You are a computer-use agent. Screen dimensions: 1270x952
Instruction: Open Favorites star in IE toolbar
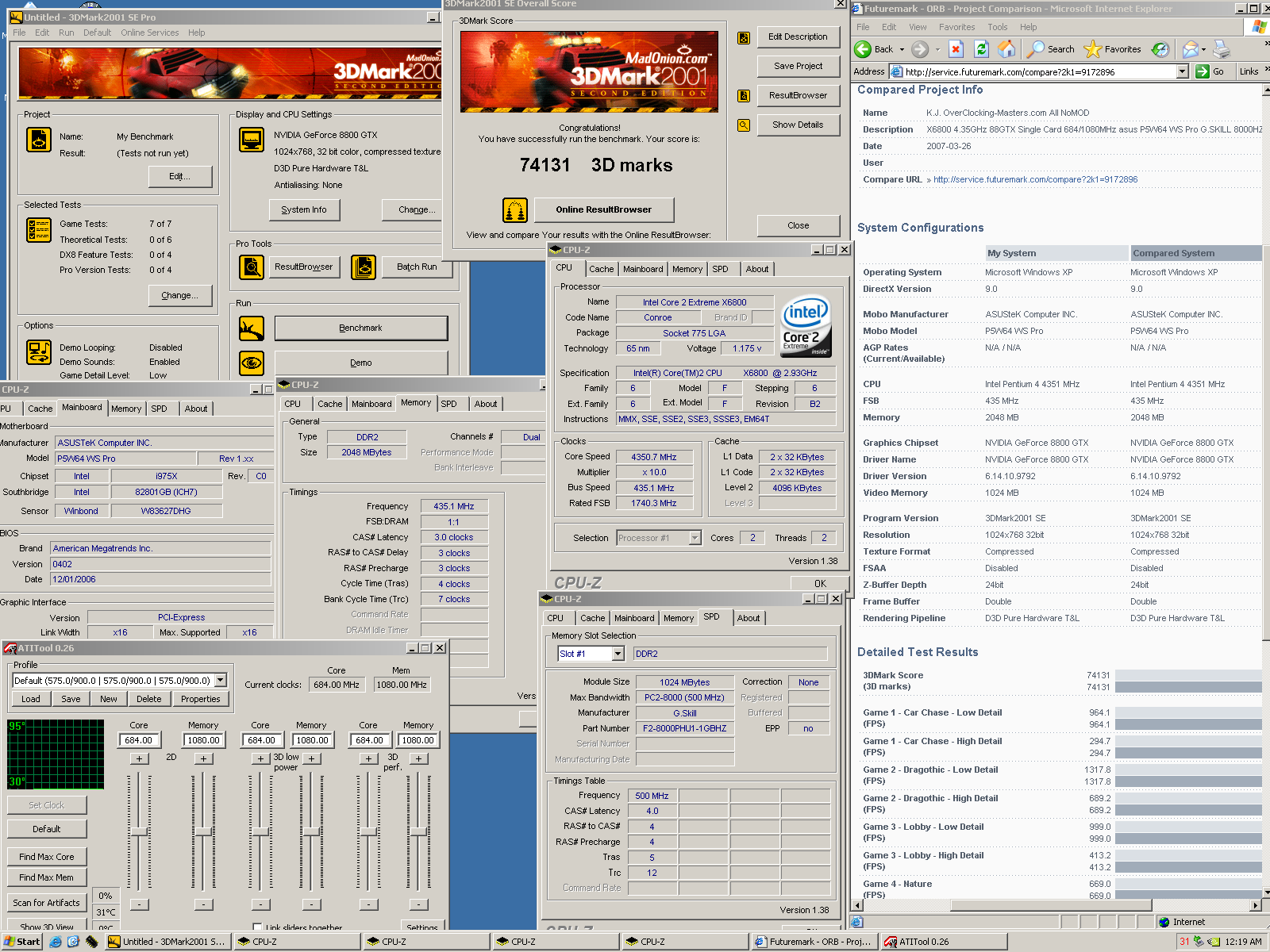tap(1092, 49)
